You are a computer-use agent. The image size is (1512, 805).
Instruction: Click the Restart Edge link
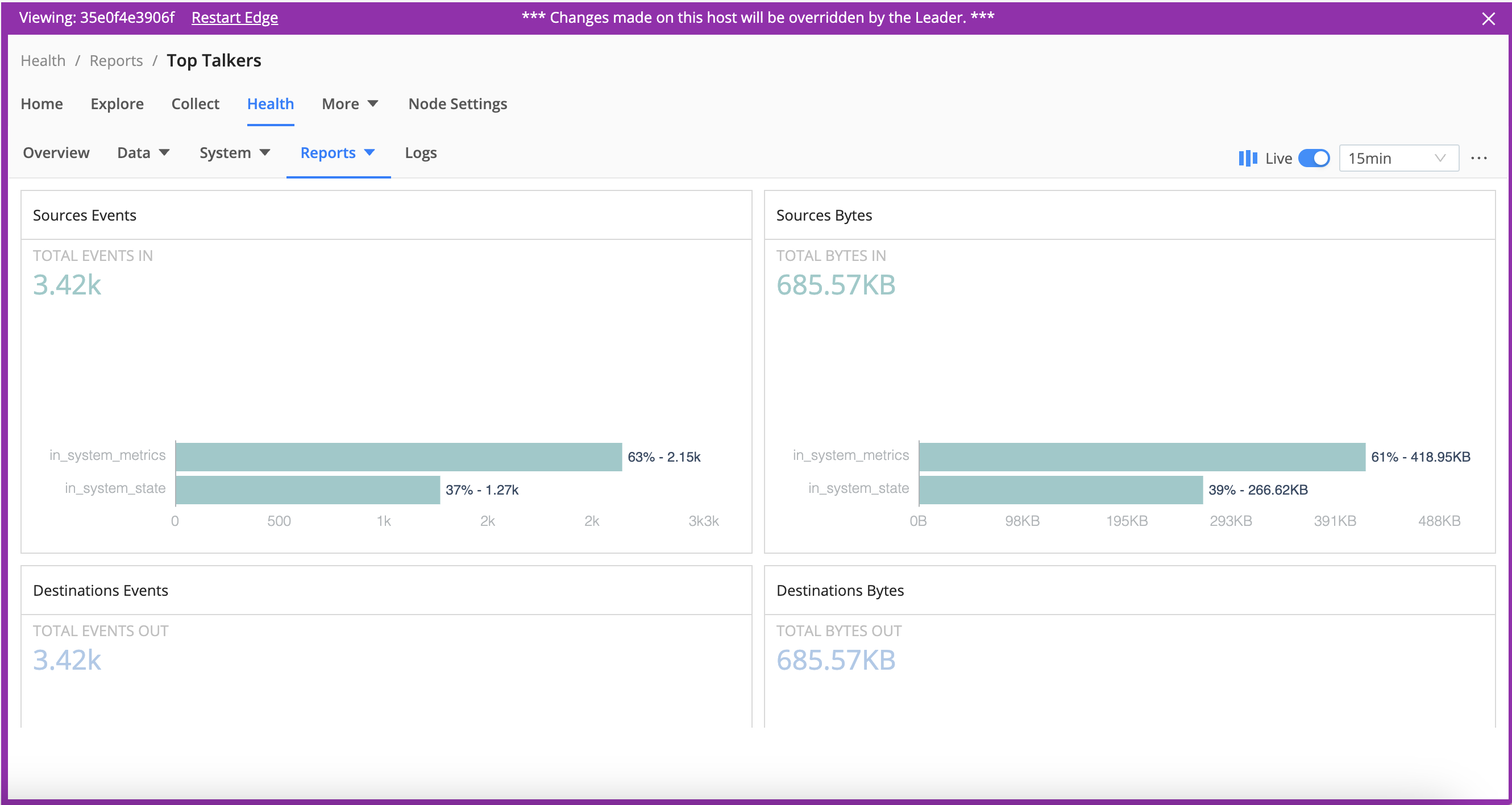point(234,18)
